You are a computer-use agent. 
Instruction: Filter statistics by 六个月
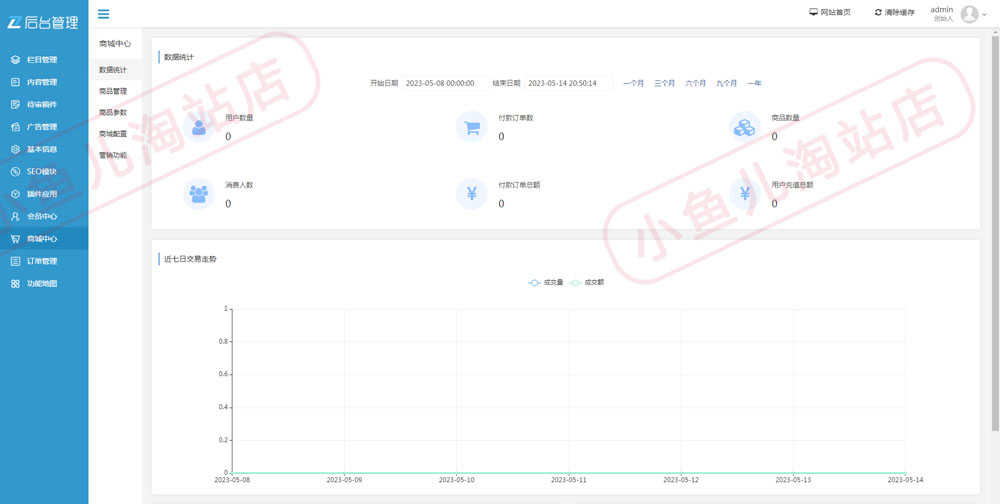click(x=695, y=84)
